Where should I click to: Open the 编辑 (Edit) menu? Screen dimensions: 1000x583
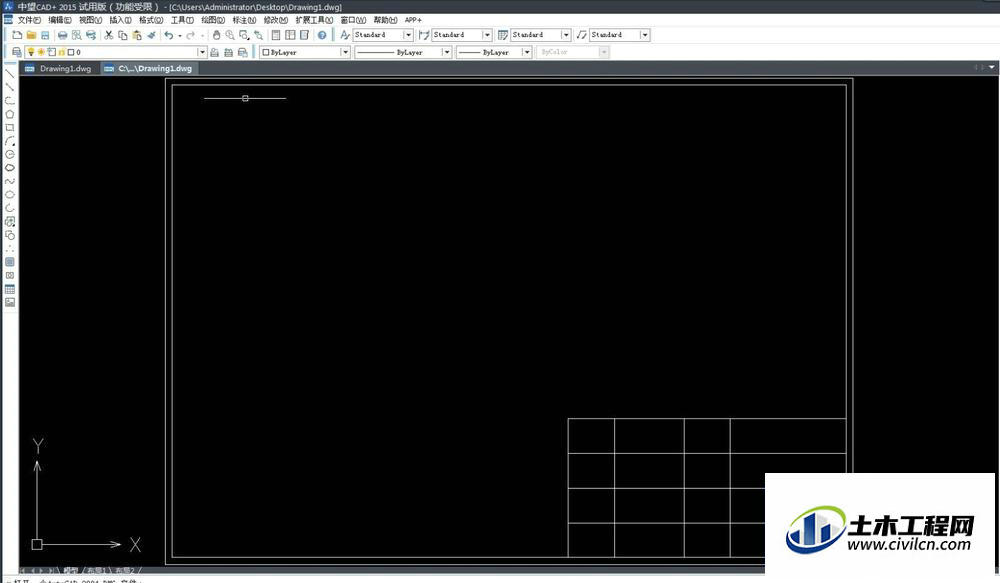(60, 20)
